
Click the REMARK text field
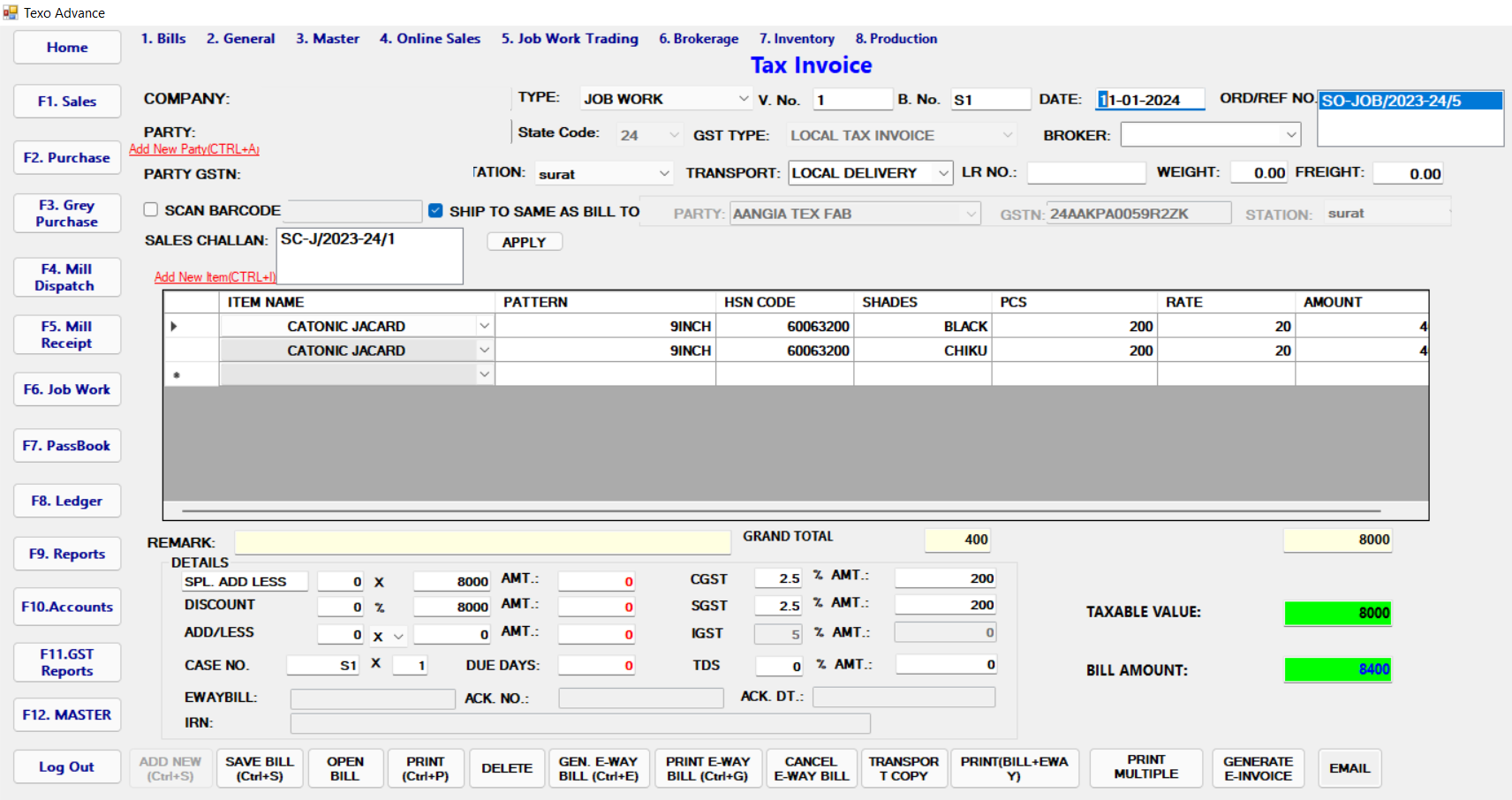(483, 542)
